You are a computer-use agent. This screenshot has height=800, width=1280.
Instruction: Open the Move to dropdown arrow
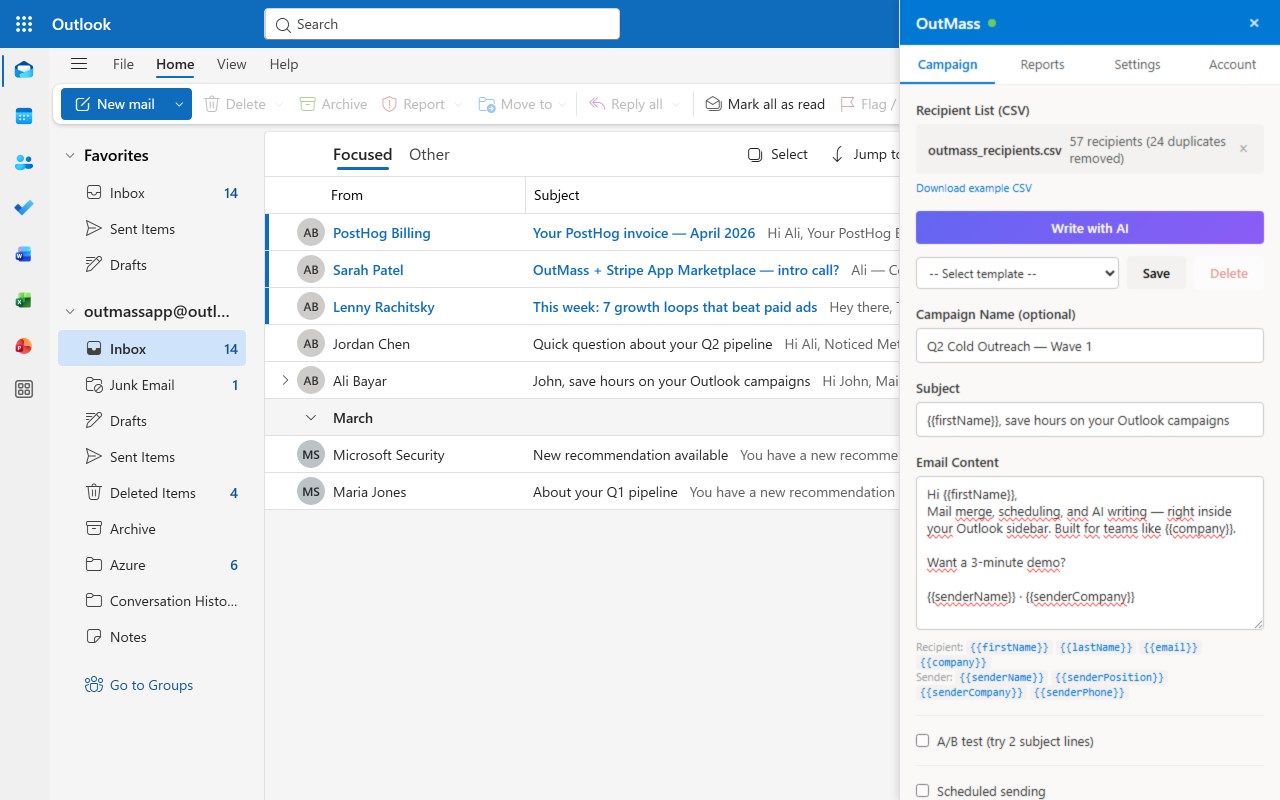tap(563, 104)
